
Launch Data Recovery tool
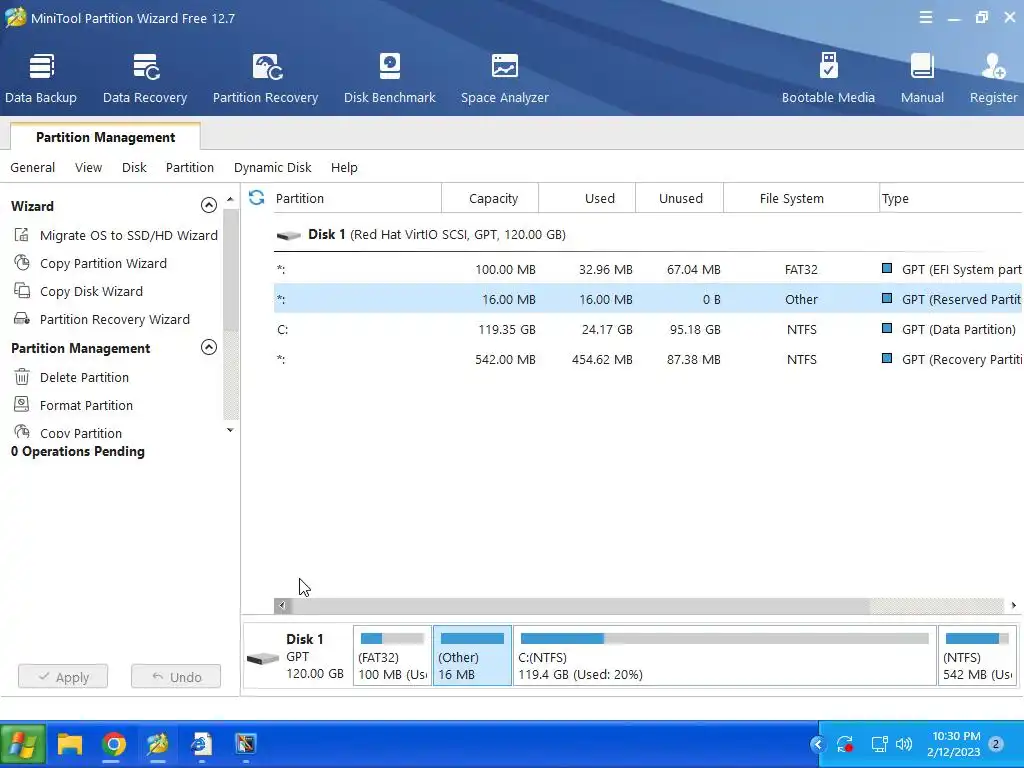click(145, 78)
